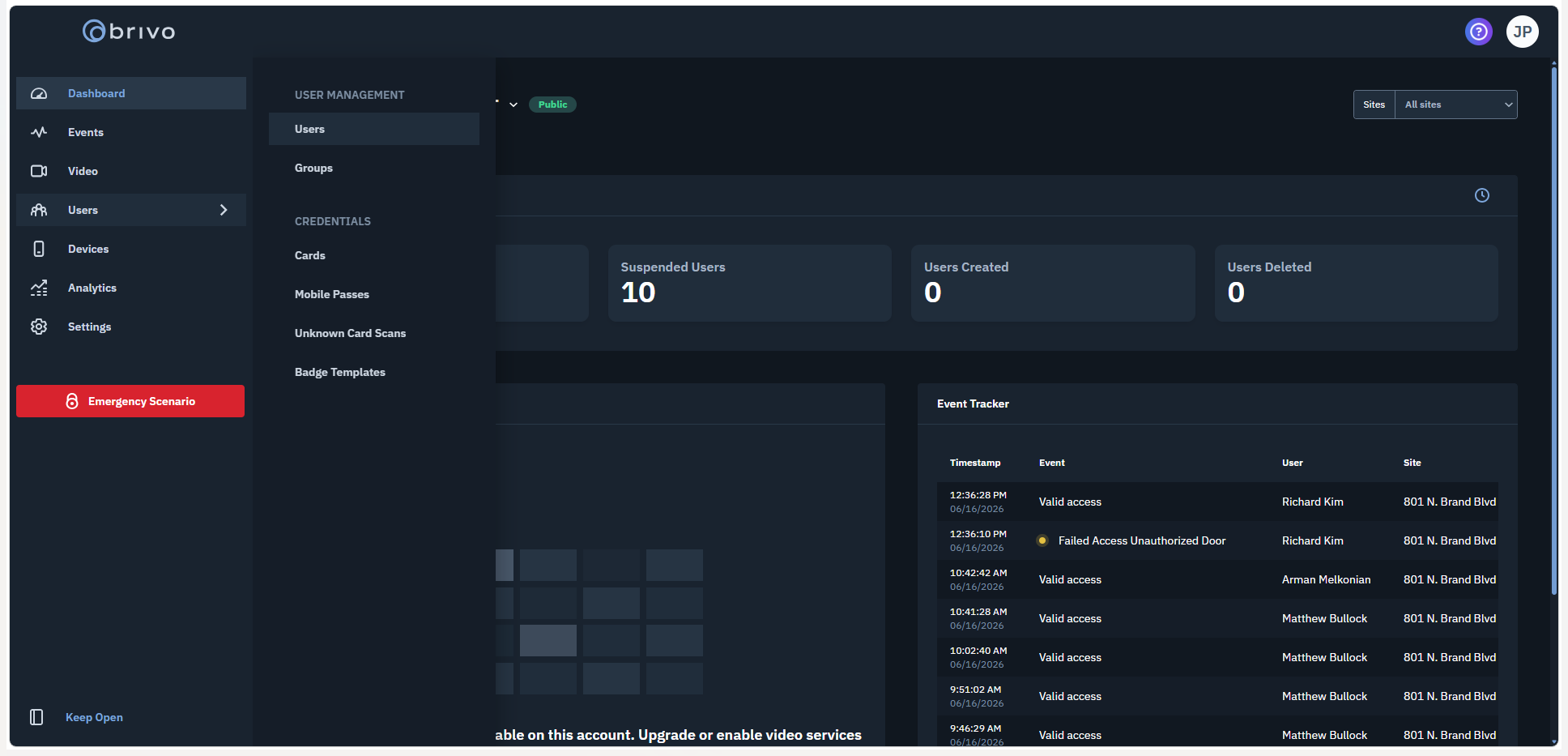Viewport: 1568px width, 756px height.
Task: Select Failed Access Unauthorized Door event
Action: tap(1142, 540)
